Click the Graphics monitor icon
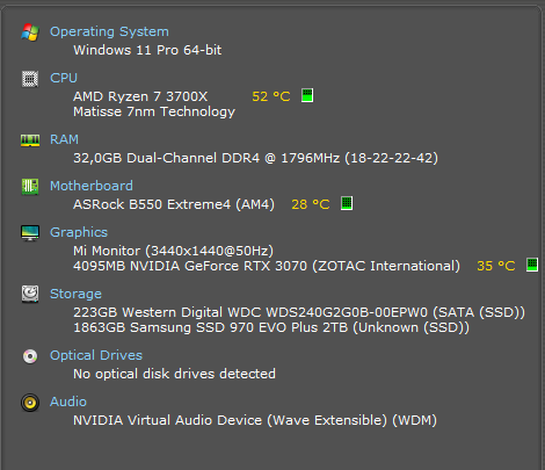Screen dimensions: 545x470 30,233
